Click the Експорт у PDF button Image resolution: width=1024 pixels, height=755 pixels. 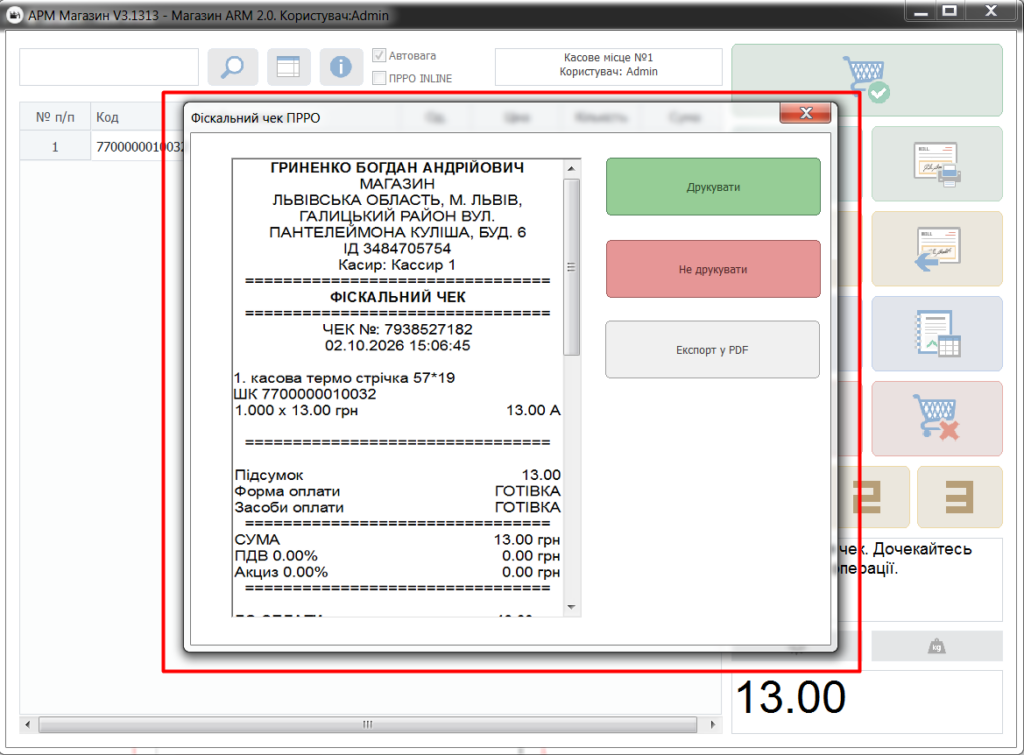712,349
